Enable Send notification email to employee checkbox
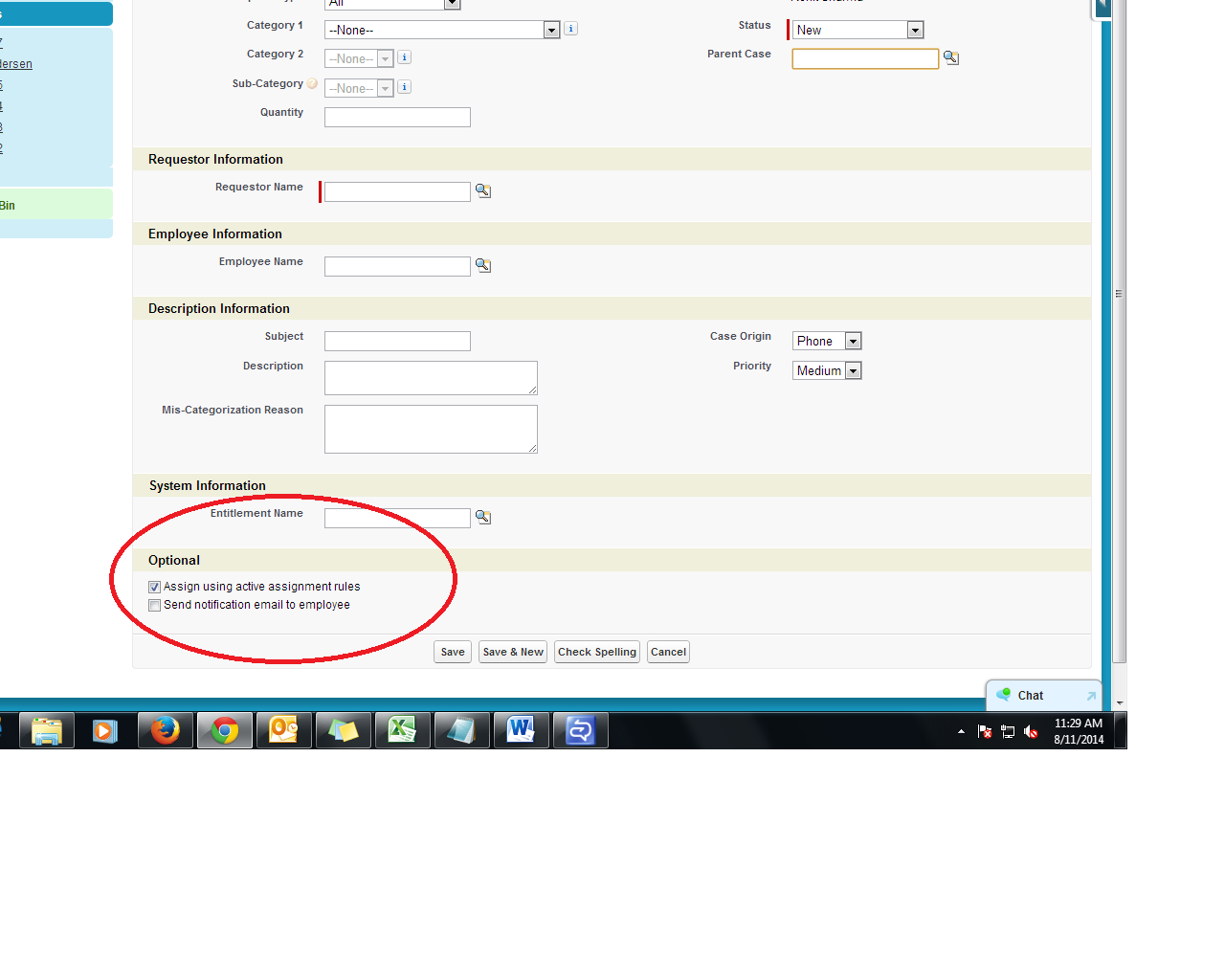The image size is (1225, 980). [154, 605]
